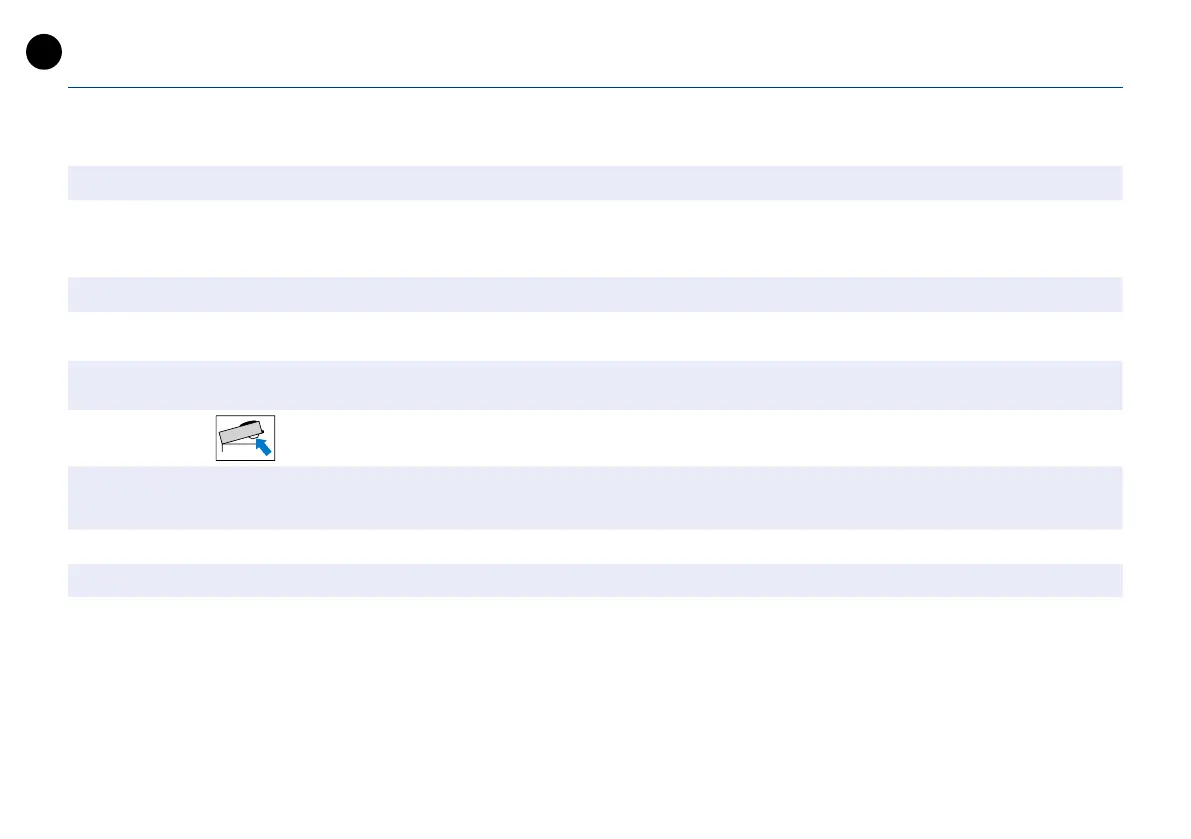Click the white row between the last two shaded rows
Screen dimensions: 1191x839
point(595,546)
